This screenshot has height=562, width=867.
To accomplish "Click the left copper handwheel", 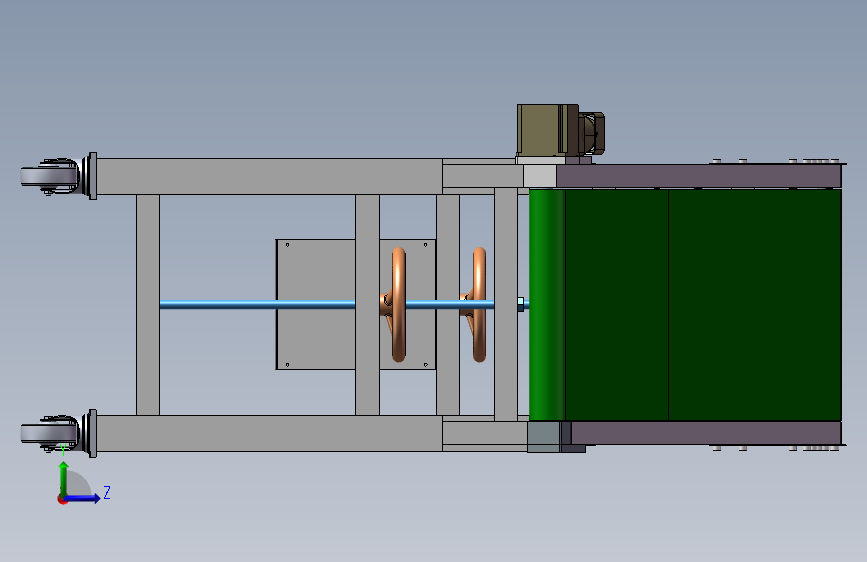I will click(398, 304).
